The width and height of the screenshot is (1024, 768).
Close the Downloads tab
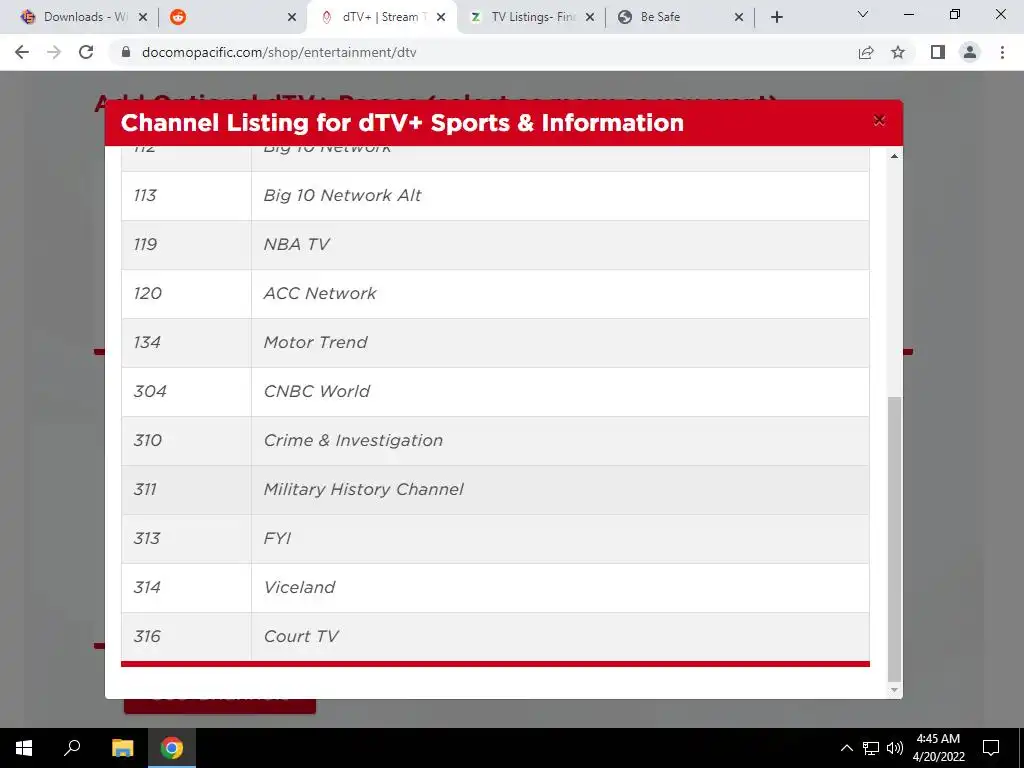point(144,18)
